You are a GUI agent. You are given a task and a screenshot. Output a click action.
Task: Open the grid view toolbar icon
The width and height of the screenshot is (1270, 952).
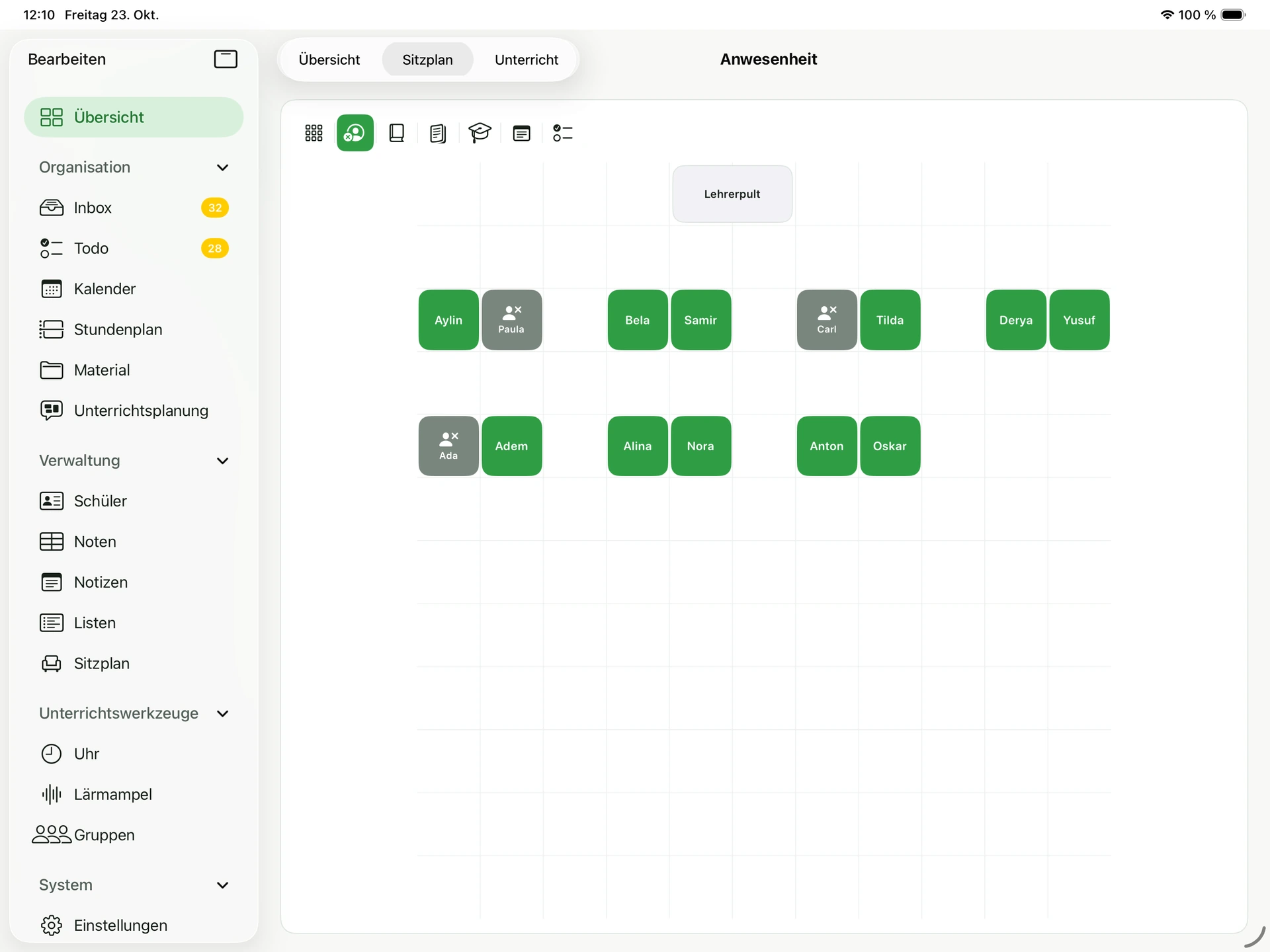[314, 133]
